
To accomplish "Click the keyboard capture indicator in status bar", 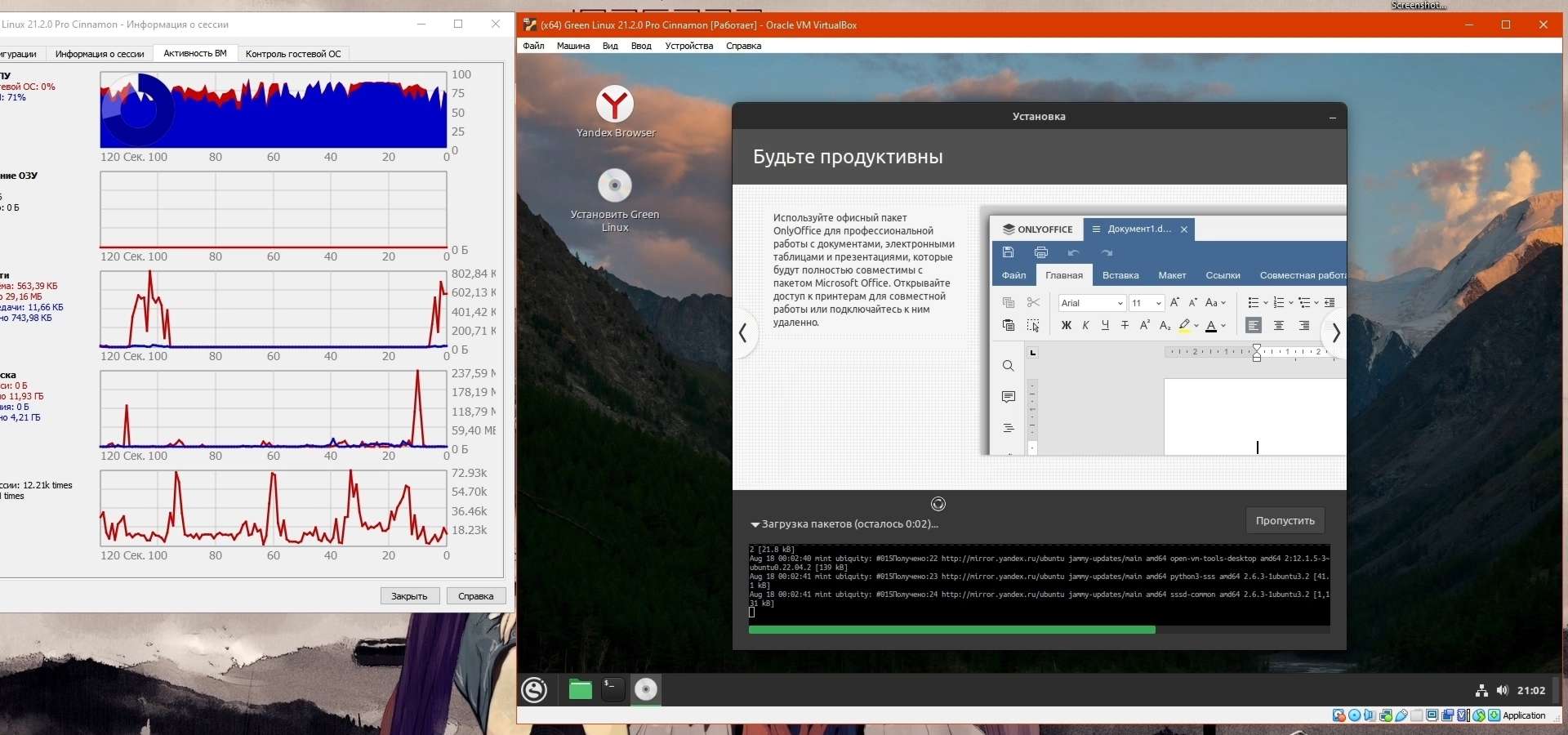I will [x=1494, y=715].
